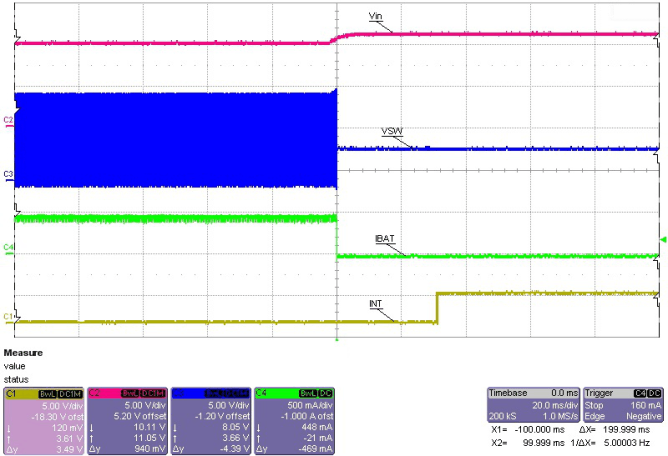
Task: Click the C4 ground level marker on left edge
Action: (x=8, y=245)
